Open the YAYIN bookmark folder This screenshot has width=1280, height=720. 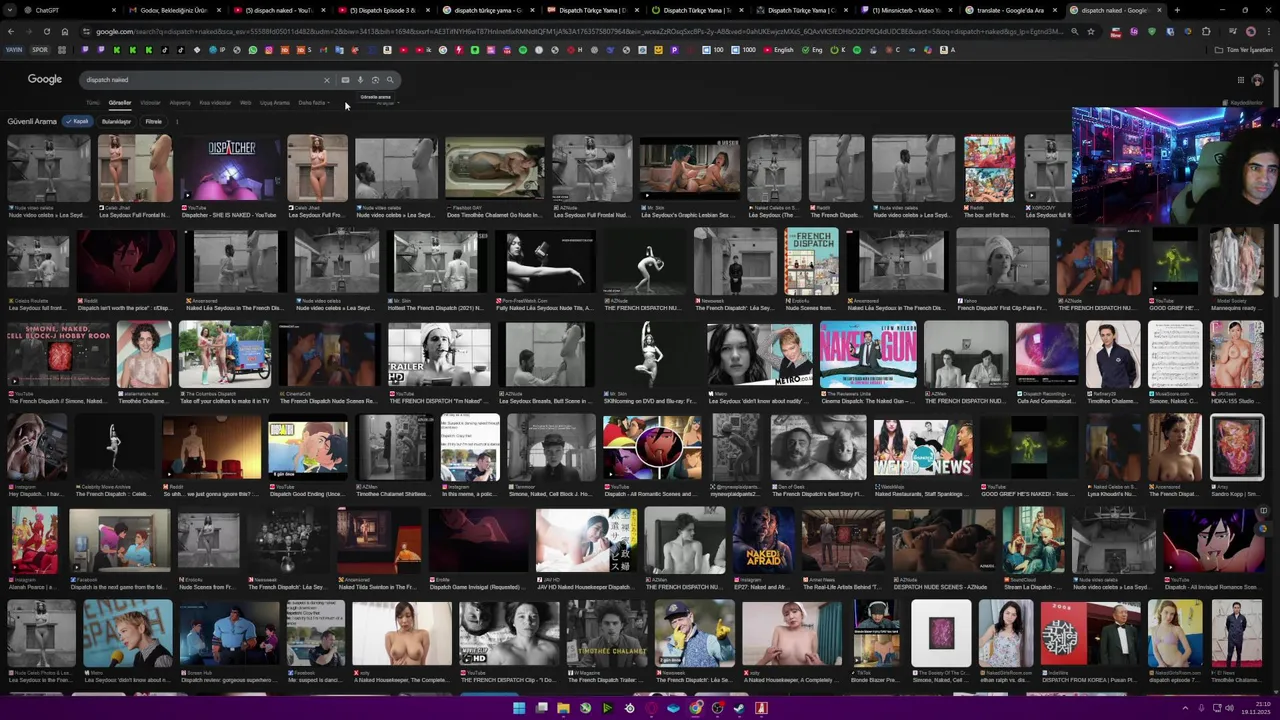pyautogui.click(x=14, y=50)
